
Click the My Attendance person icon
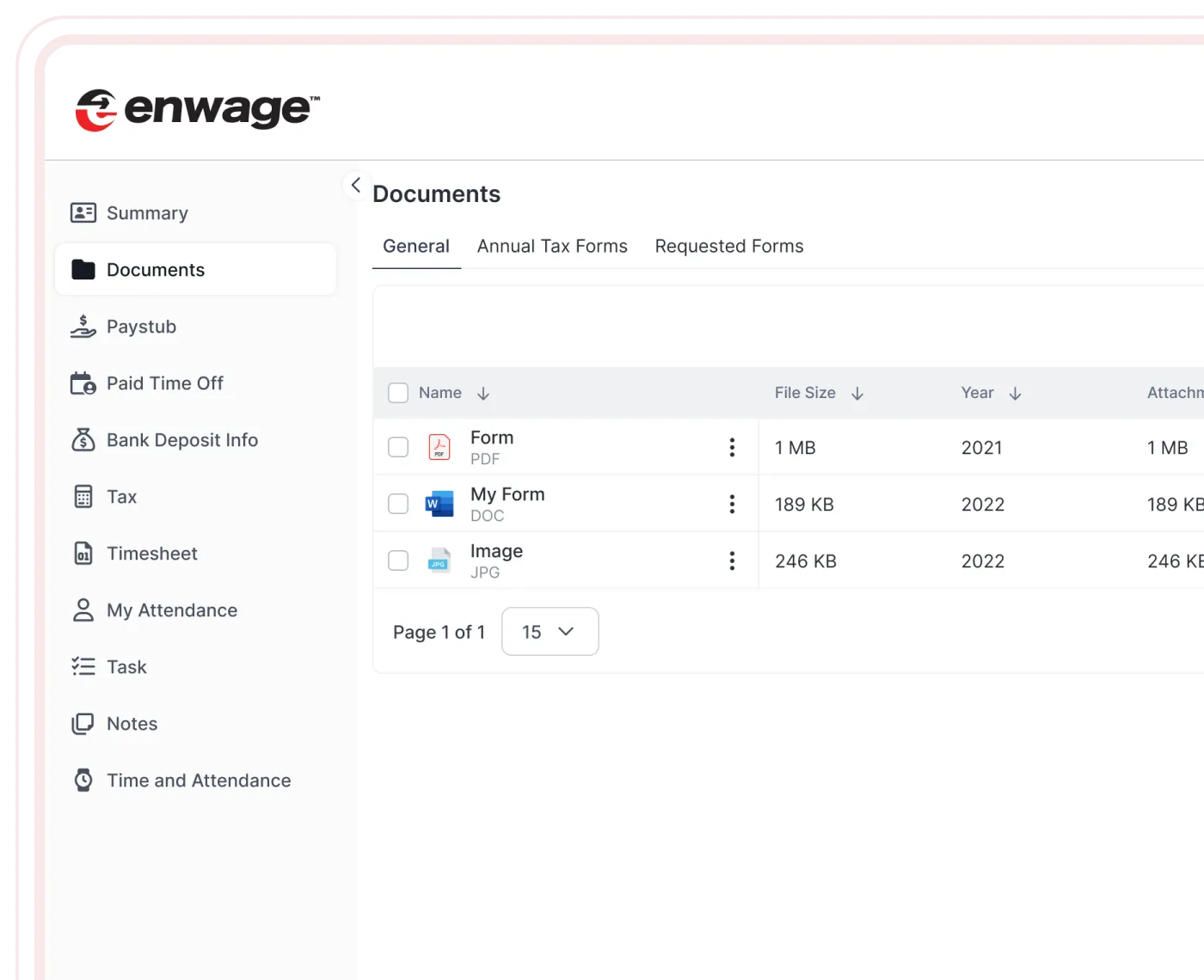83,609
